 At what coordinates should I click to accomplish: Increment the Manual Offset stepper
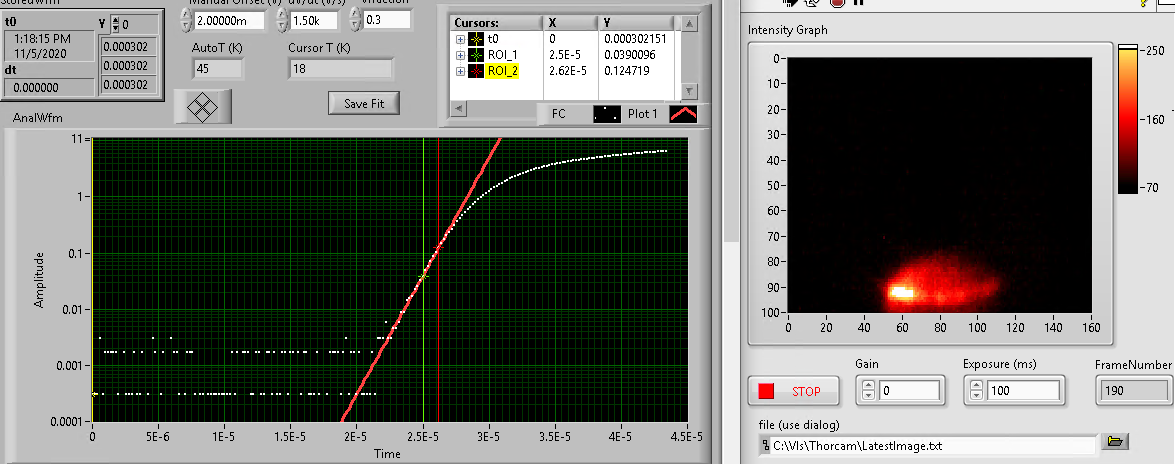[190, 16]
